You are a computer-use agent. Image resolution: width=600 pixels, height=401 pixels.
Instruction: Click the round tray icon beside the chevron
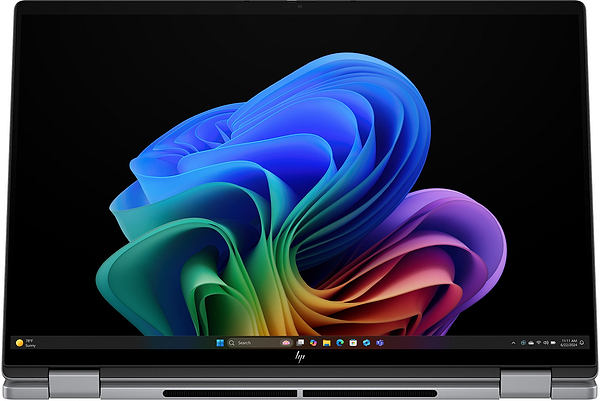click(x=522, y=343)
